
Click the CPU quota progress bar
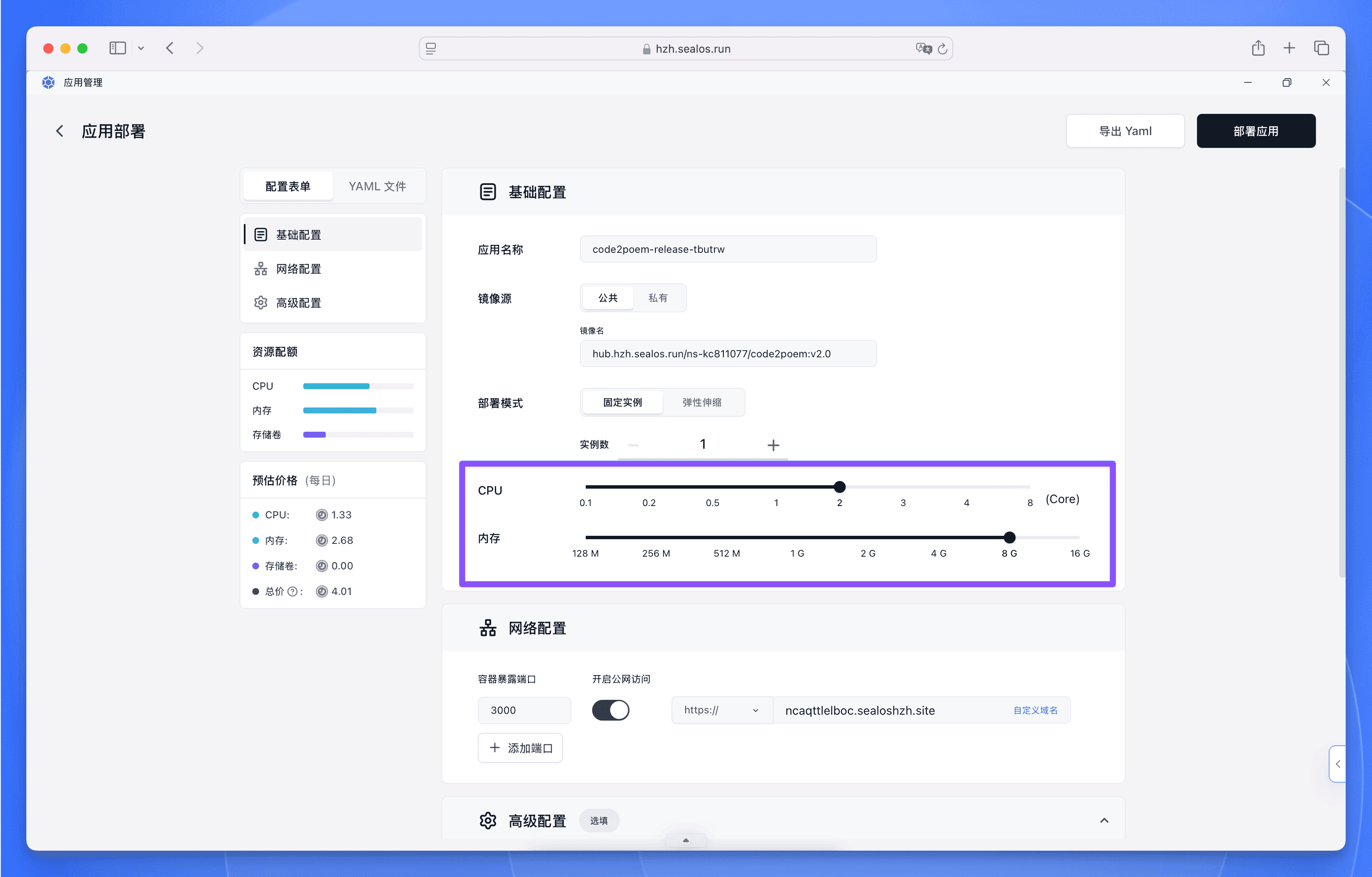pyautogui.click(x=359, y=386)
